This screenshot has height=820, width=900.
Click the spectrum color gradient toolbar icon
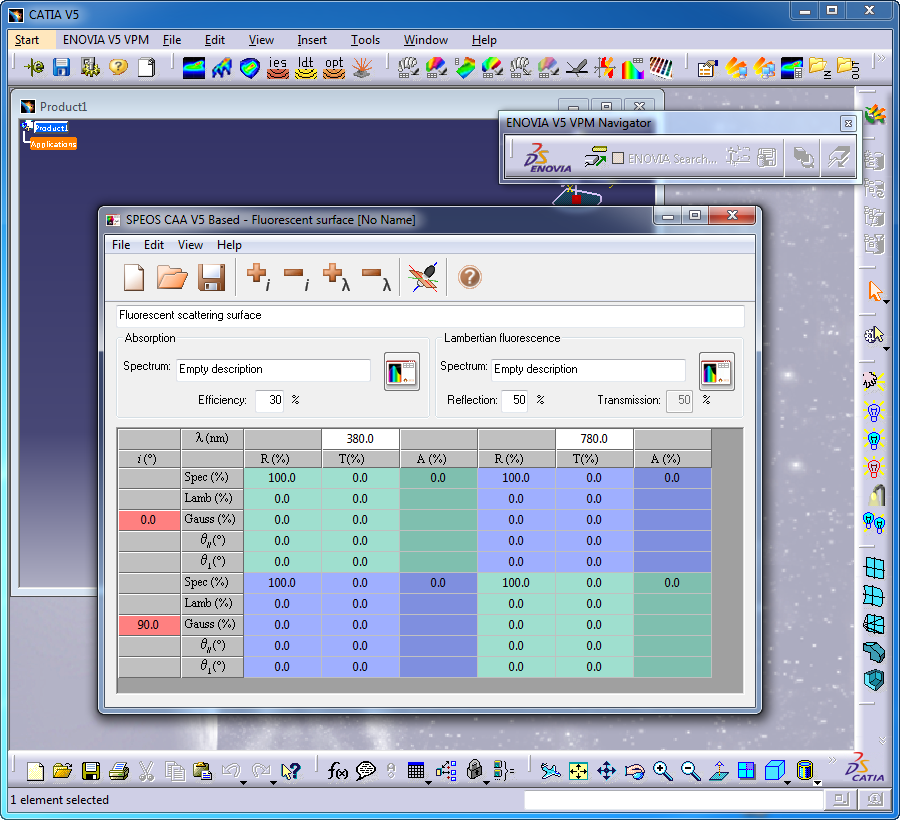click(x=632, y=68)
